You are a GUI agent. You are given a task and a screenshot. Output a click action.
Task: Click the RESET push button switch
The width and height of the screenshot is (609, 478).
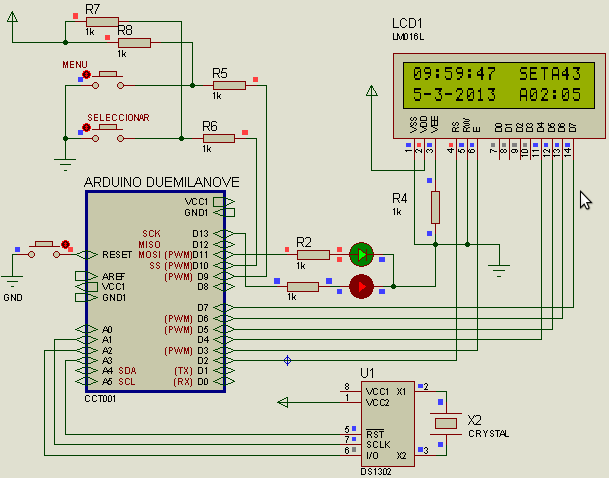44,249
